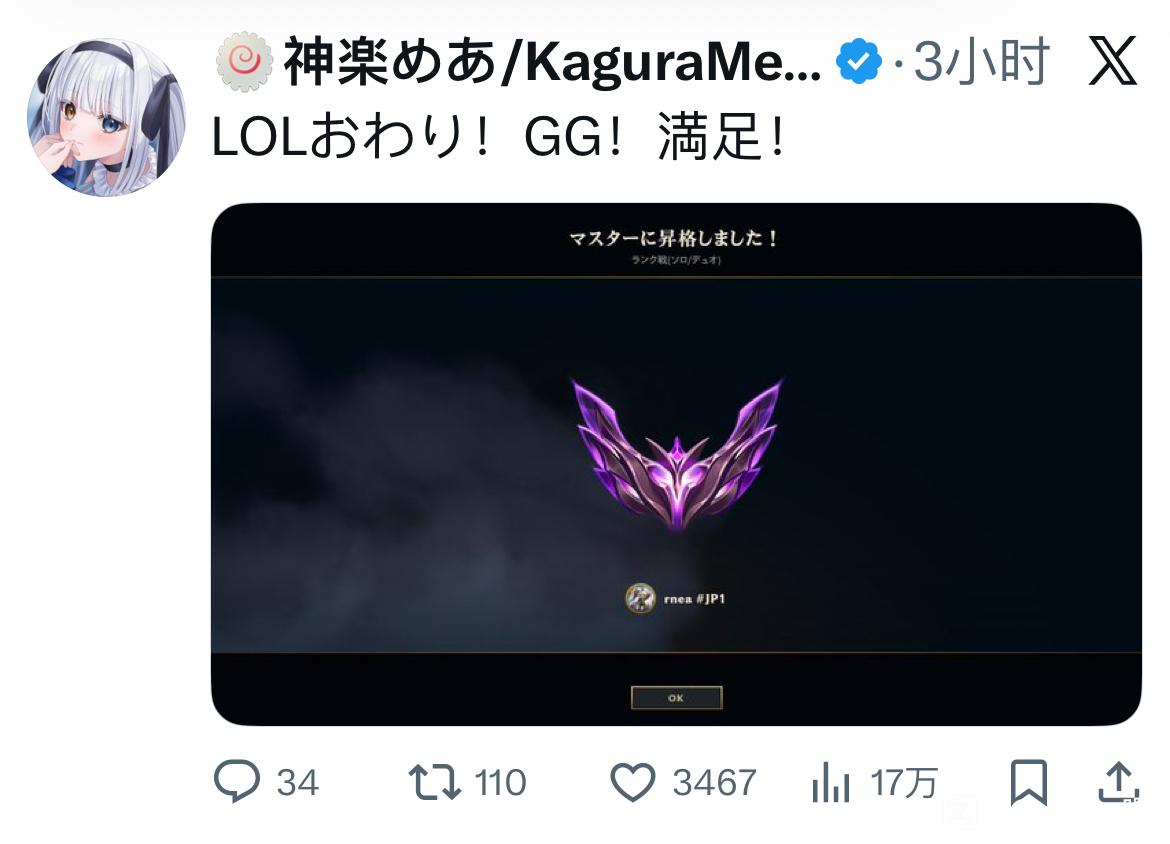Like the post with the heart icon
This screenshot has height=844, width=1170.
[633, 782]
